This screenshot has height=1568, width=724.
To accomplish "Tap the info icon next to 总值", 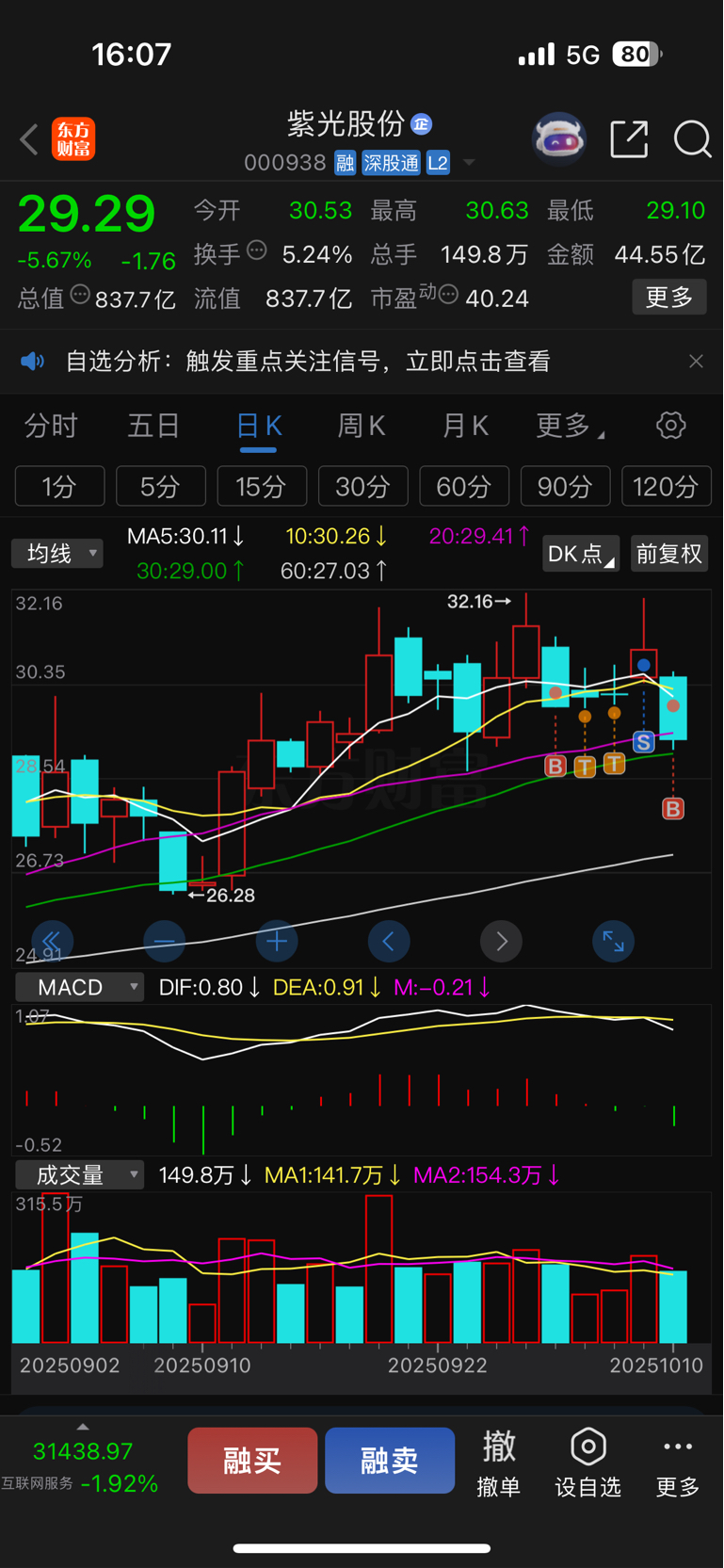I will coord(80,295).
